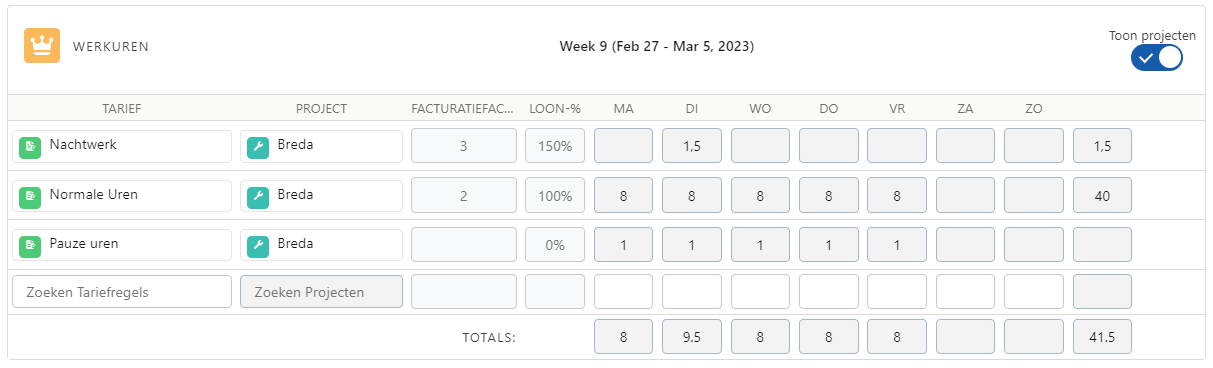Click the week total field showing 41.5
The height and width of the screenshot is (368, 1213).
click(1102, 338)
